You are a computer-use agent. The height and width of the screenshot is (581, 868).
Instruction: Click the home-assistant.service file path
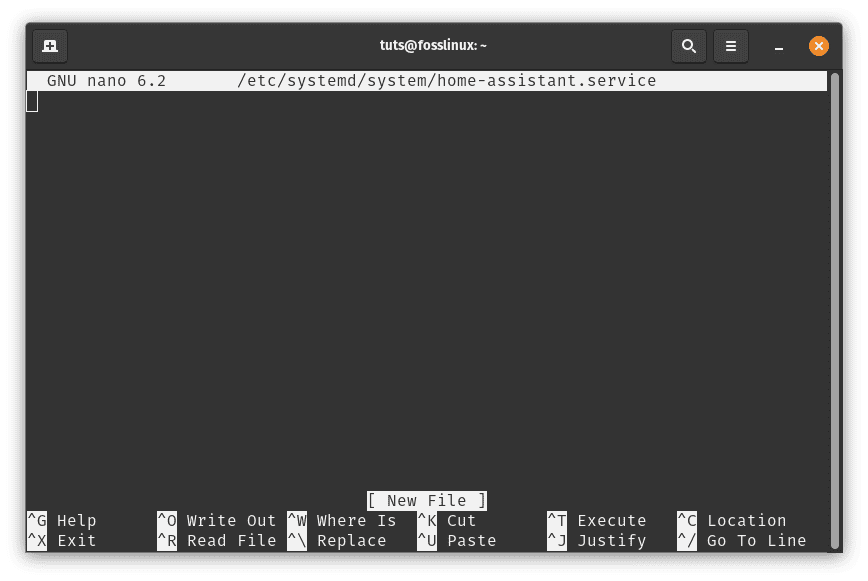(446, 81)
